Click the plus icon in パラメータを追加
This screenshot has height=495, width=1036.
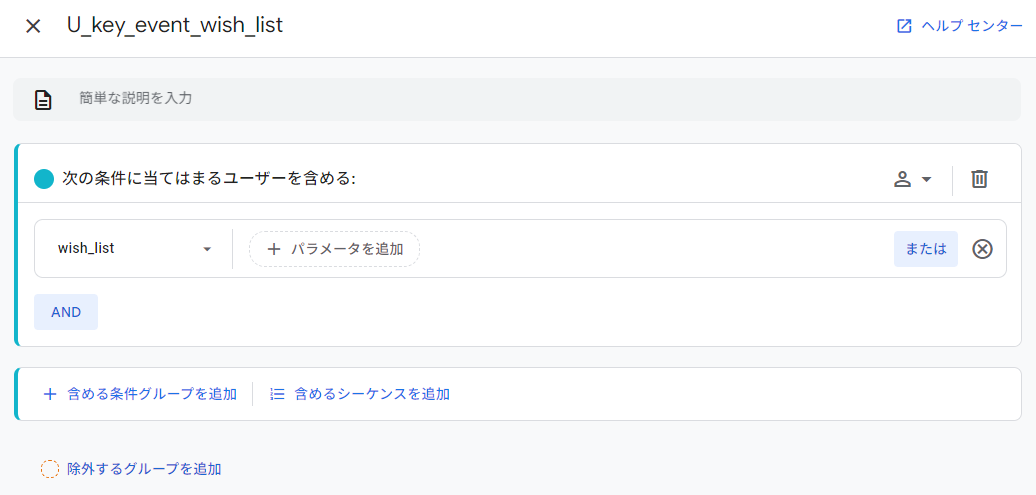(x=274, y=249)
